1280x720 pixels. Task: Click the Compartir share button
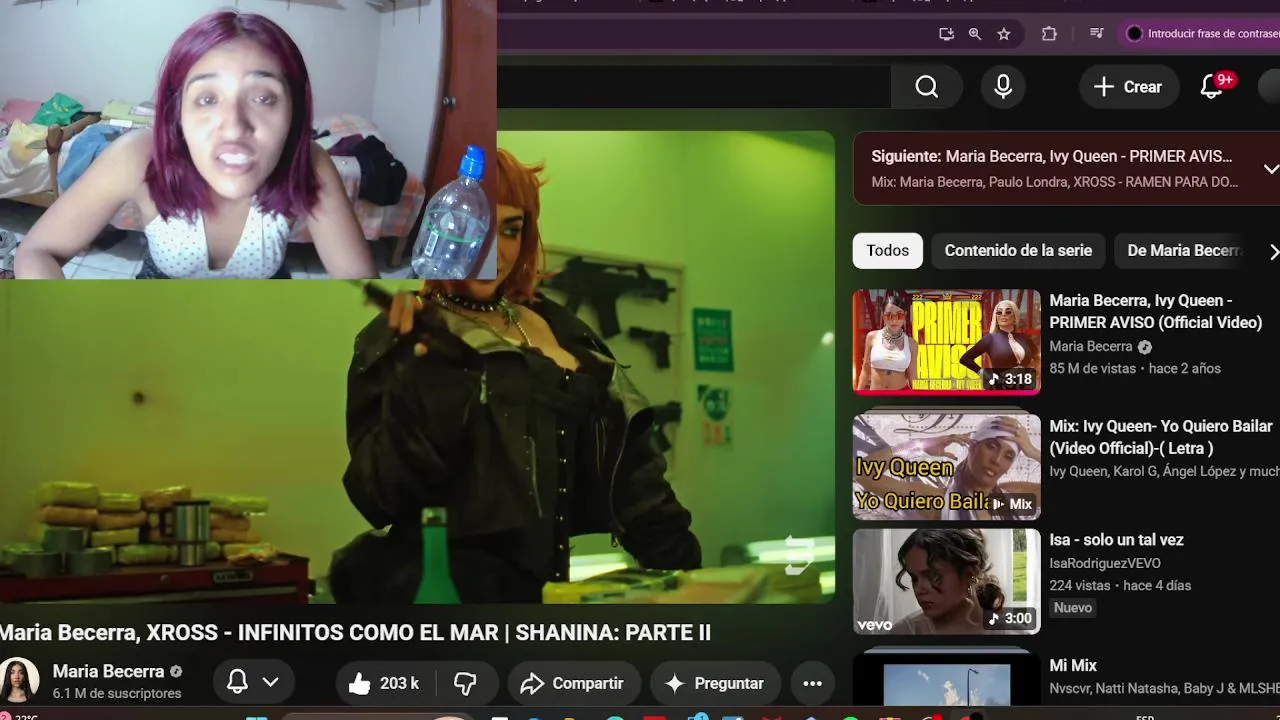(x=573, y=683)
